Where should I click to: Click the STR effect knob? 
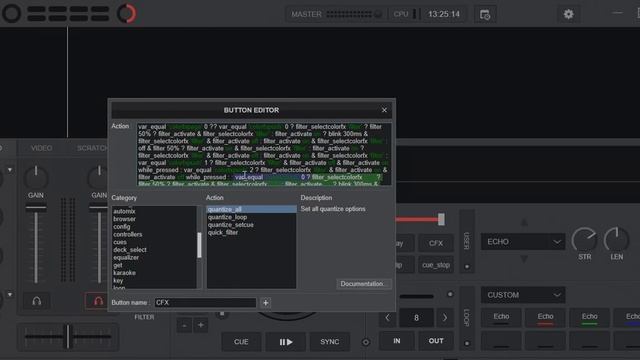point(584,240)
